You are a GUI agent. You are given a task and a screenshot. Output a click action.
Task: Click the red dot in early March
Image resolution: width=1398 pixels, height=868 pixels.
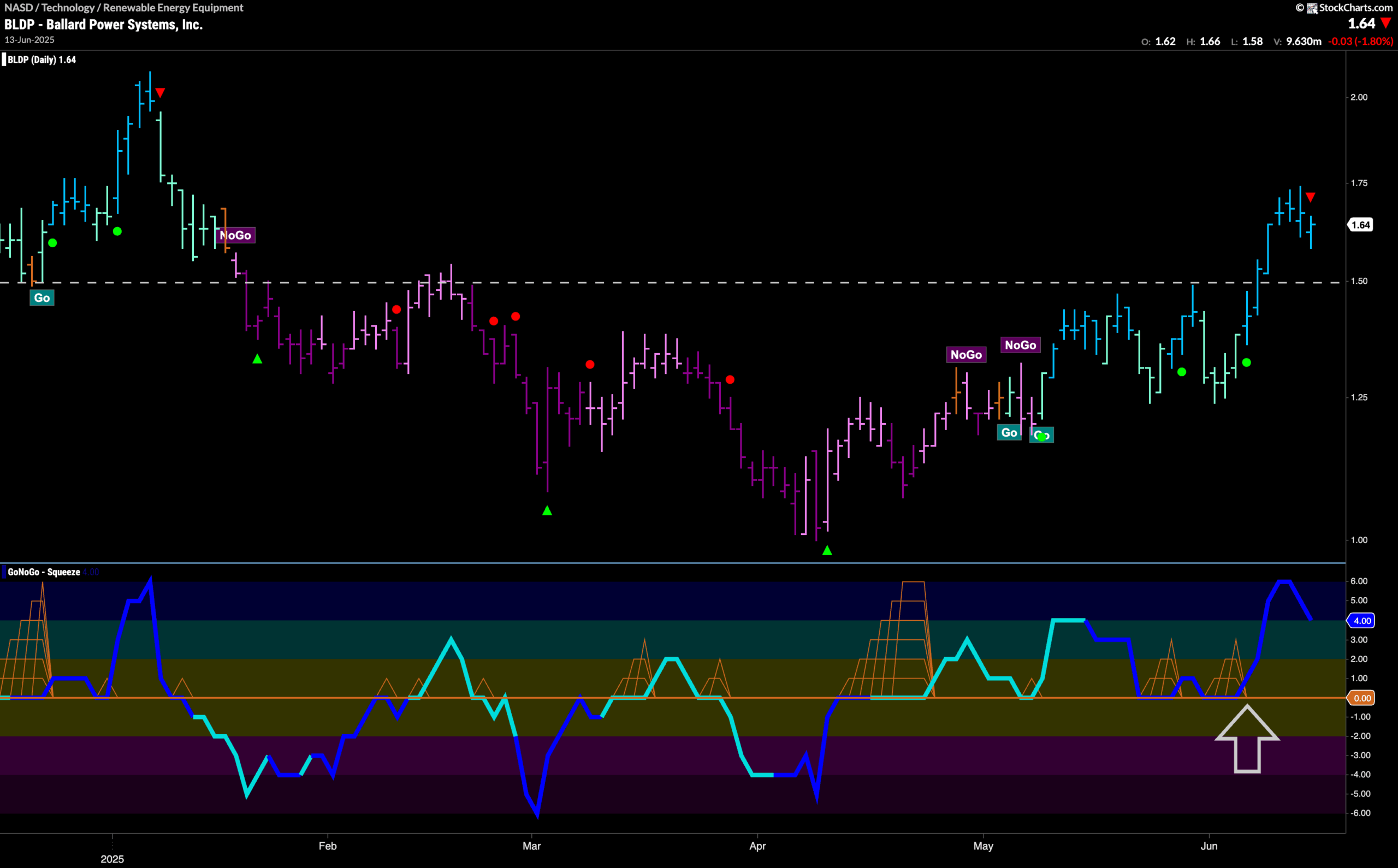[x=590, y=365]
